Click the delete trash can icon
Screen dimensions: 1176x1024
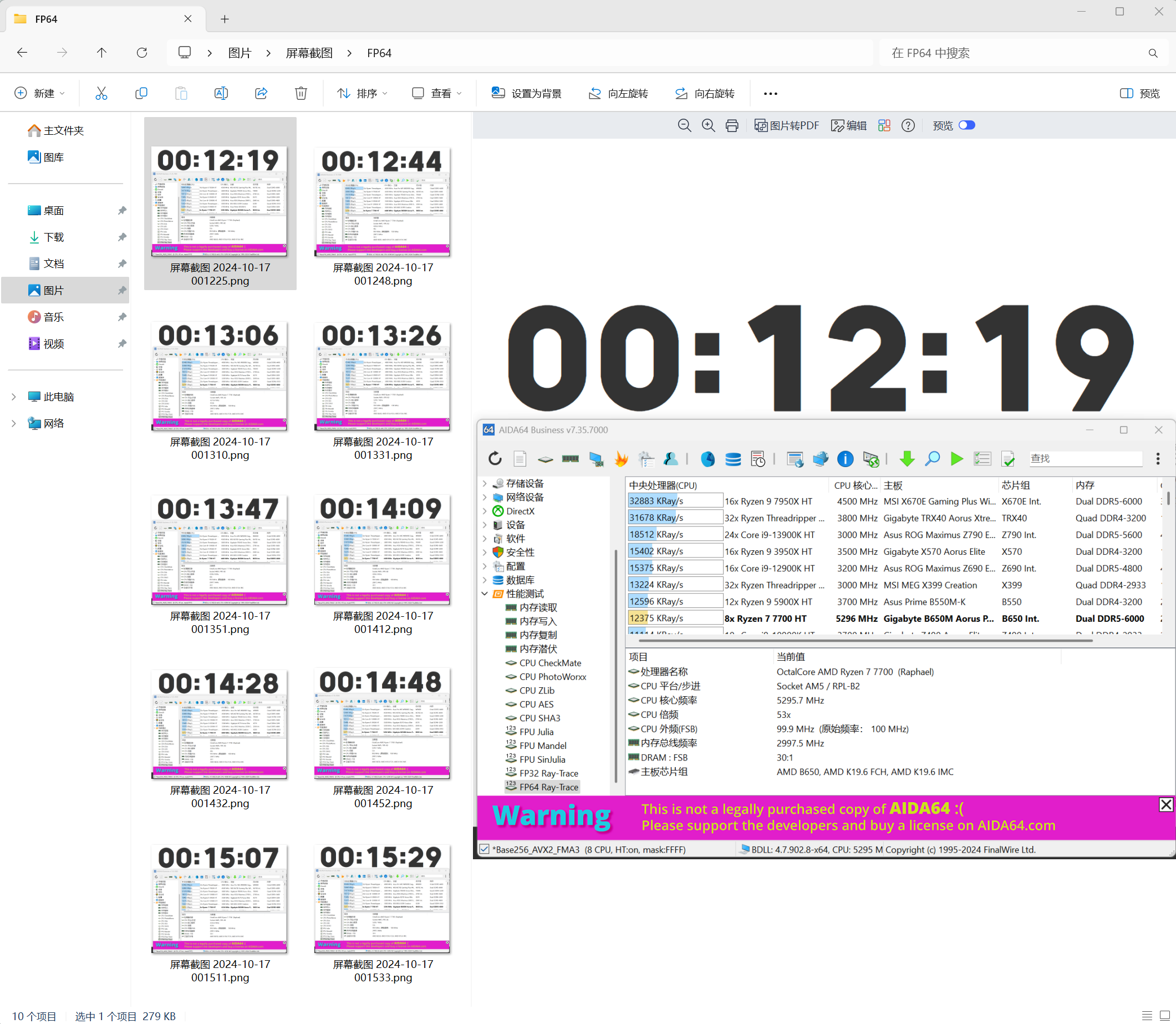click(x=301, y=93)
